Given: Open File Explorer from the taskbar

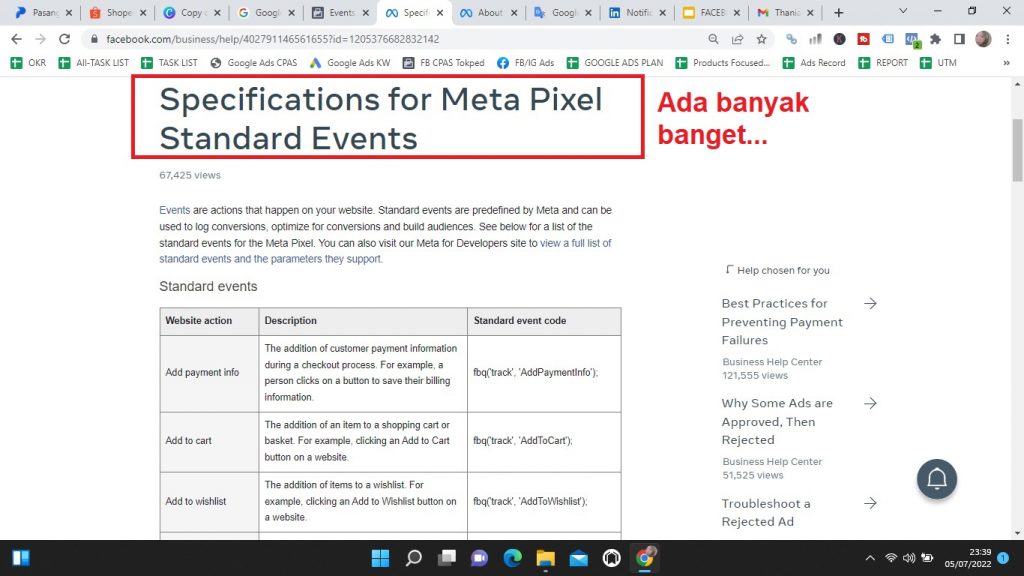Looking at the screenshot, I should pyautogui.click(x=545, y=558).
